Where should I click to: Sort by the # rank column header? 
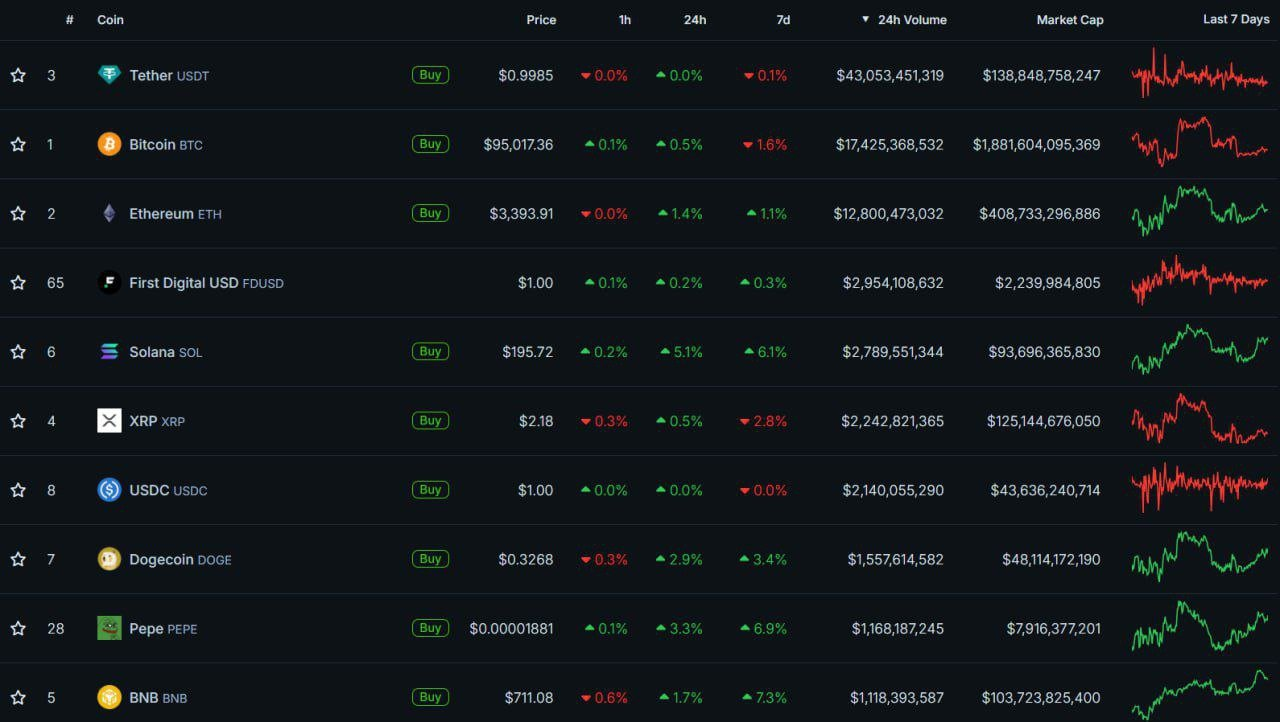click(69, 20)
